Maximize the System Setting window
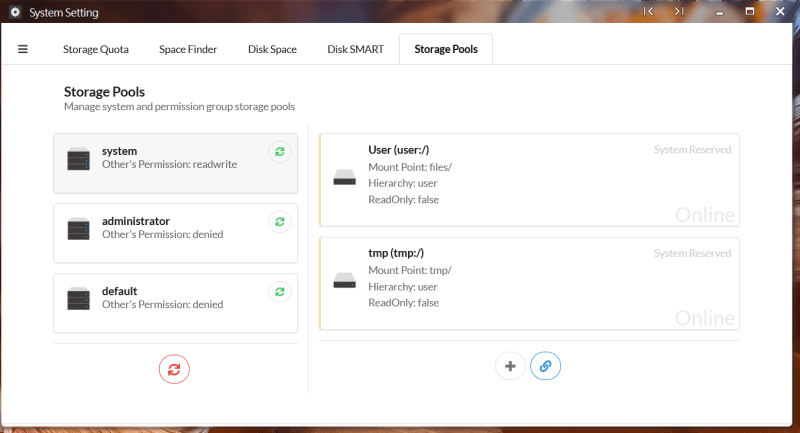This screenshot has width=800, height=433. (x=749, y=11)
